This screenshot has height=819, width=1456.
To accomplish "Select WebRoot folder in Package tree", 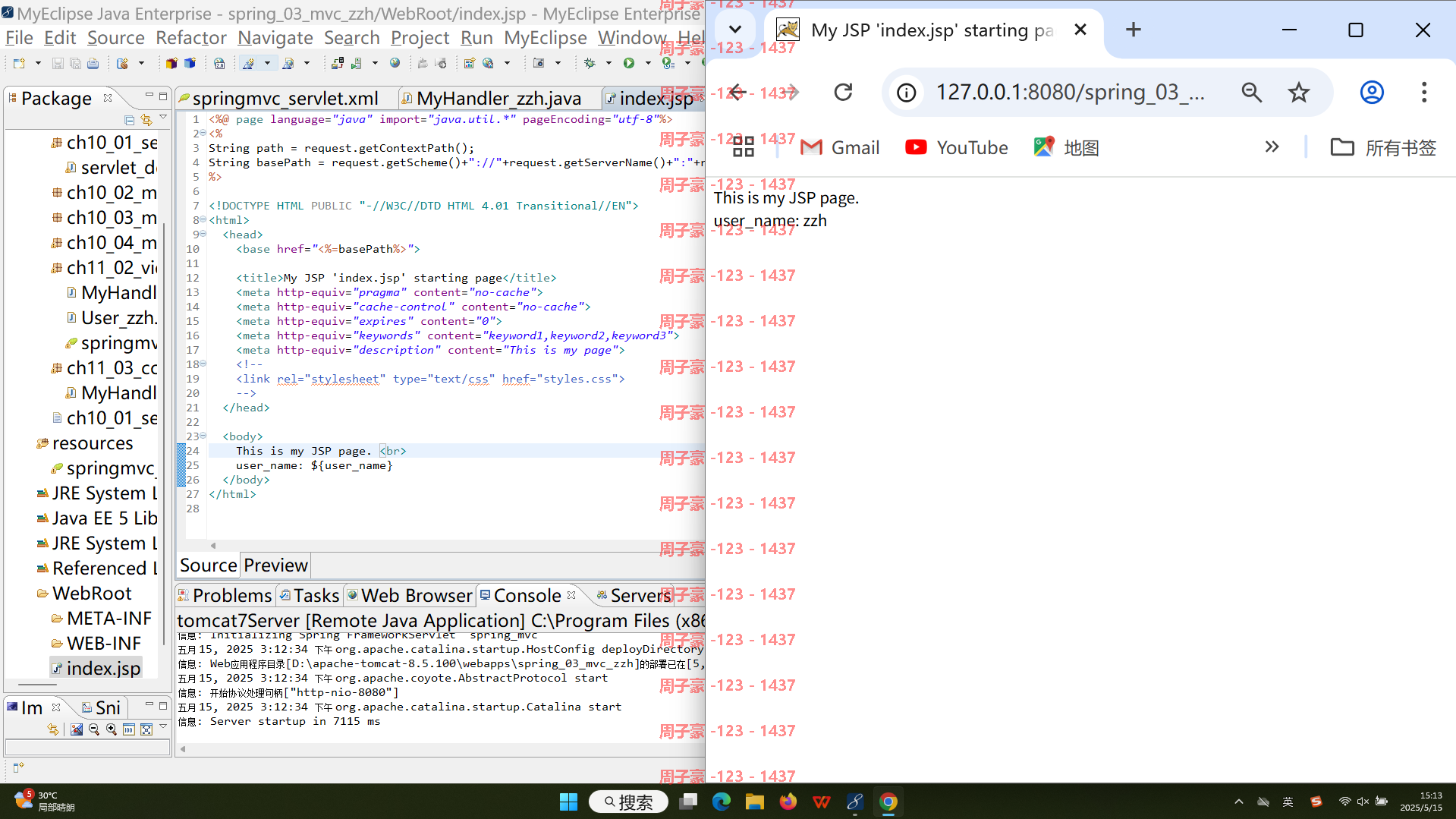I will pyautogui.click(x=84, y=594).
